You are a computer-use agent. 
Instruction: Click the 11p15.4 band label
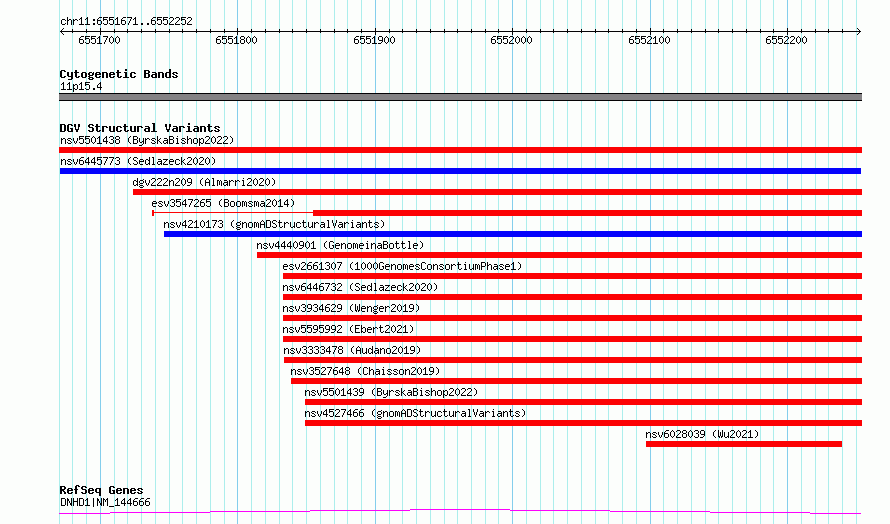pyautogui.click(x=81, y=86)
